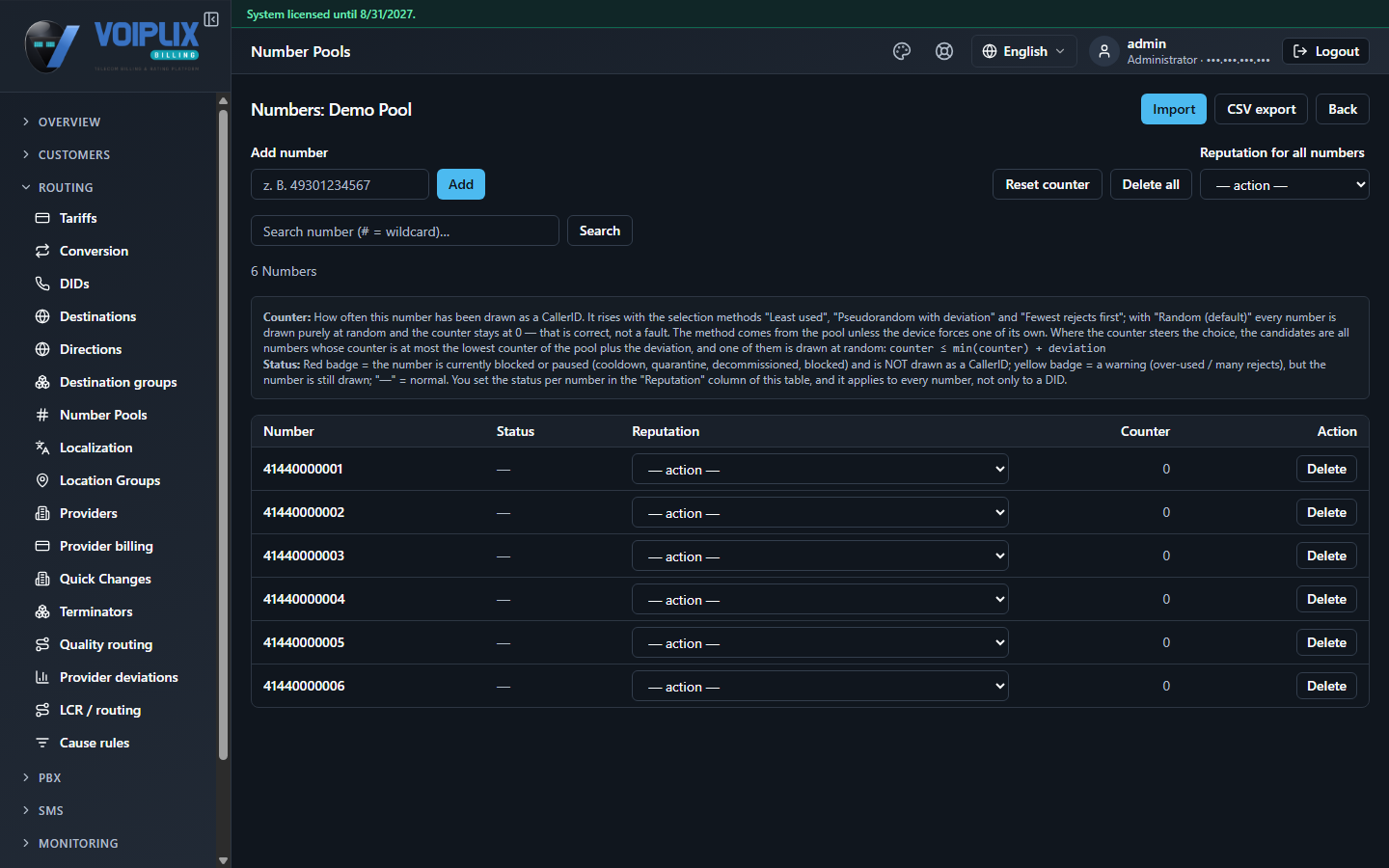Export numbers with CSV export
1389x868 pixels.
click(1262, 109)
